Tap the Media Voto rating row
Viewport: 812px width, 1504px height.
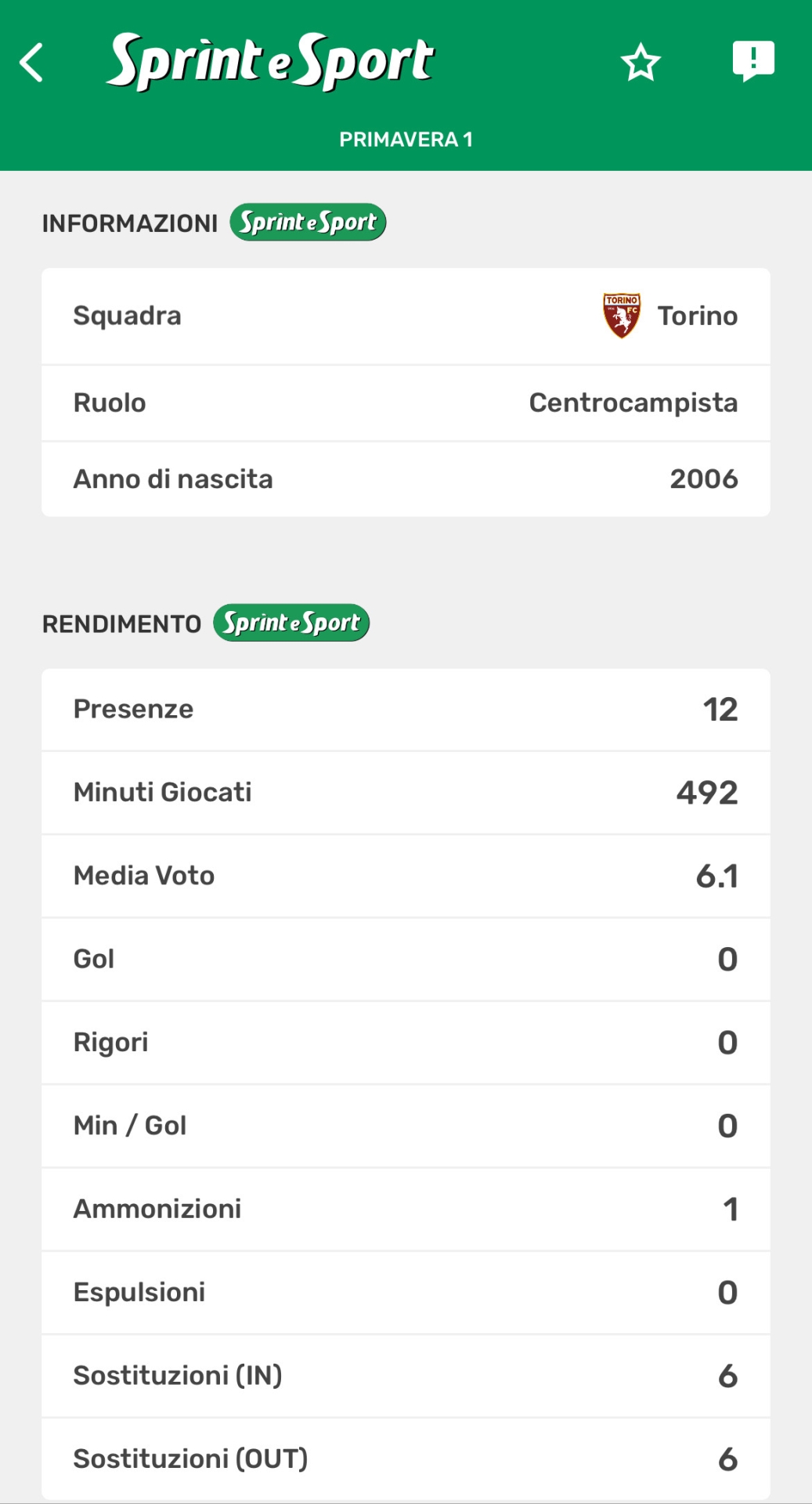click(x=406, y=876)
